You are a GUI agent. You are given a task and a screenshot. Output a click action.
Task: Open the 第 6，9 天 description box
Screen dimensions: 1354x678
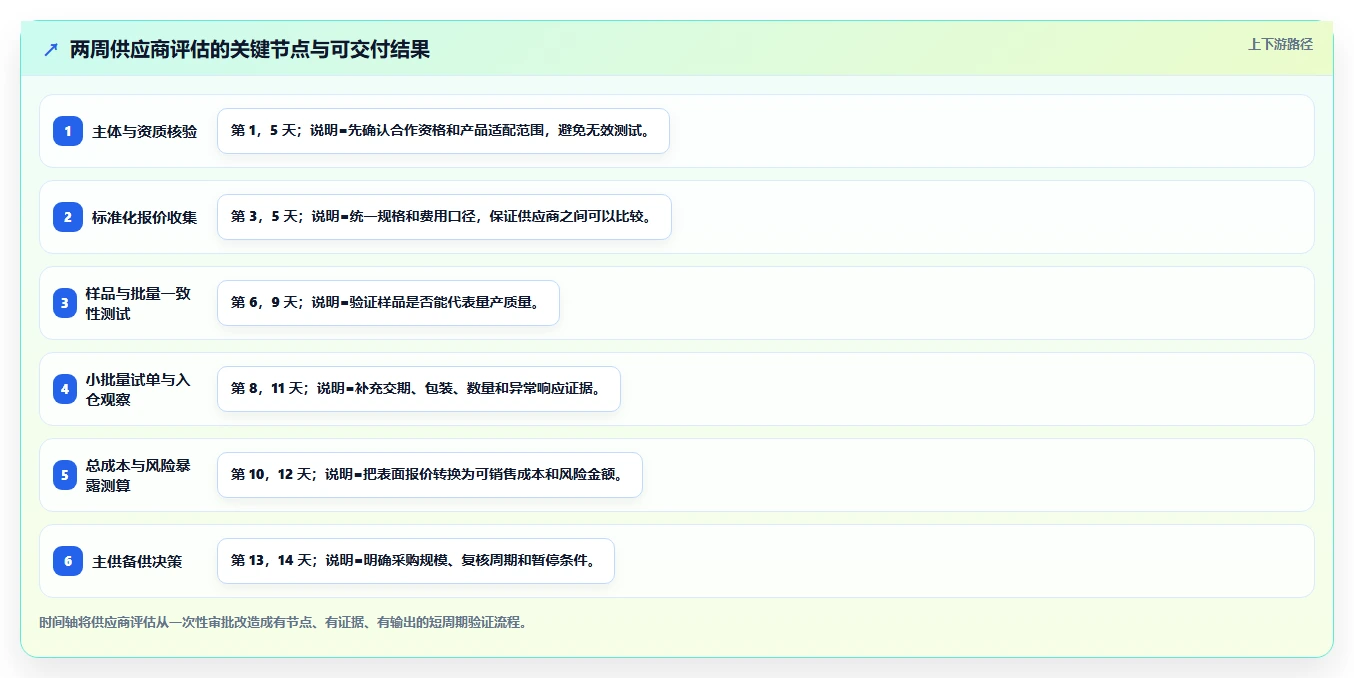point(388,303)
